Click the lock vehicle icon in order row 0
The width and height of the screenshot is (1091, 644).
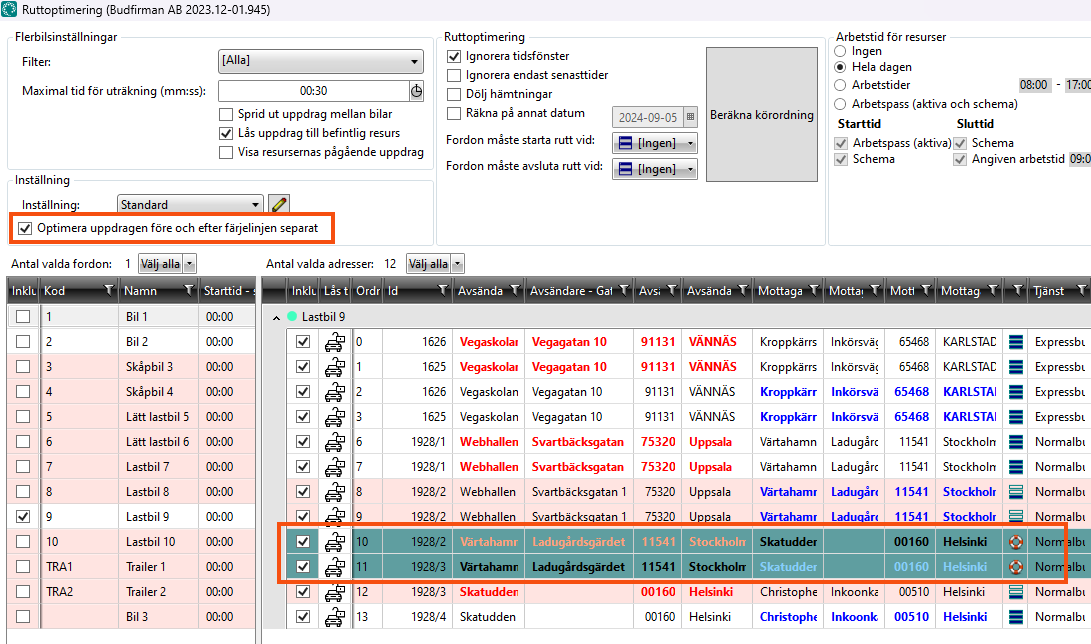tap(335, 342)
